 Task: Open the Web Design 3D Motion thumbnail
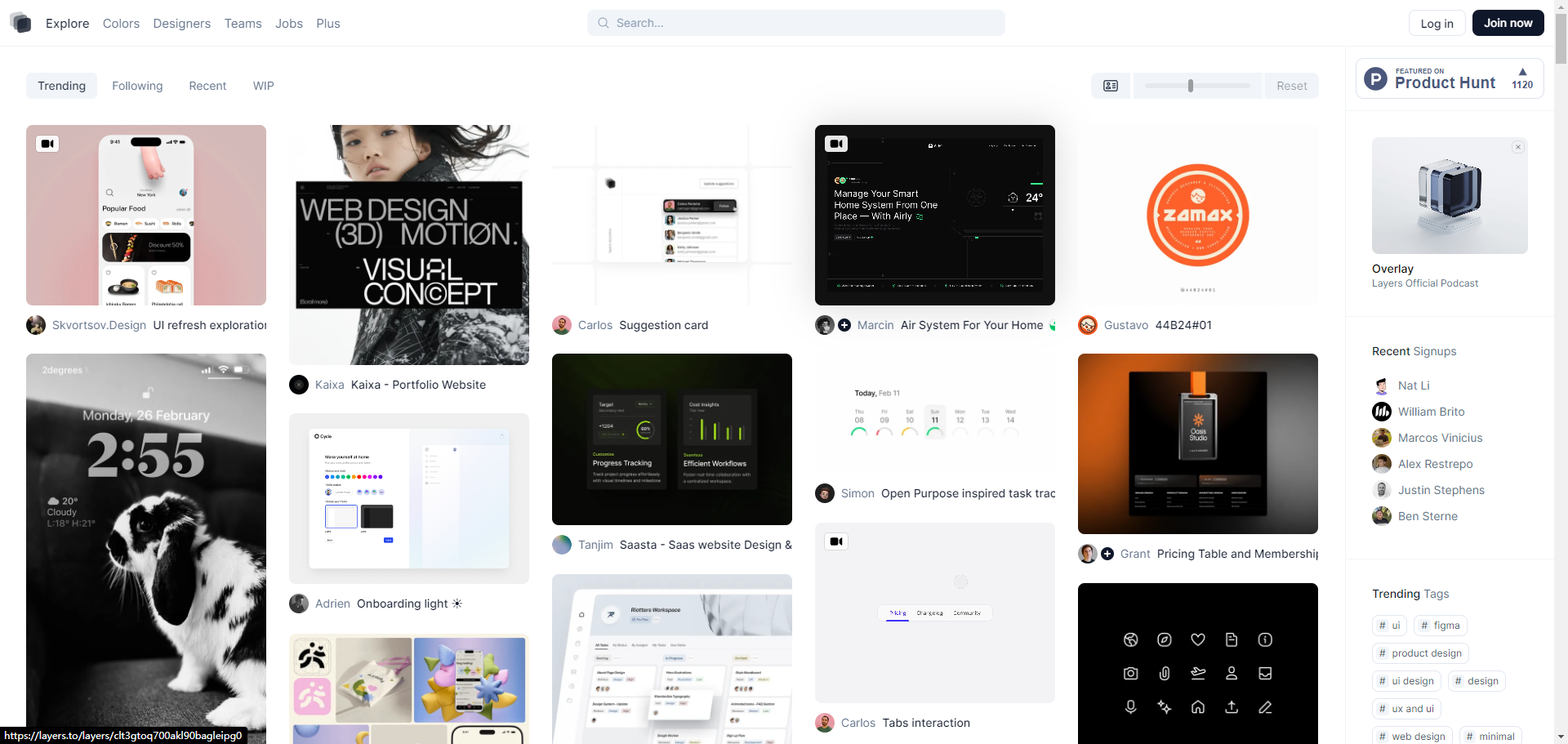pyautogui.click(x=409, y=245)
